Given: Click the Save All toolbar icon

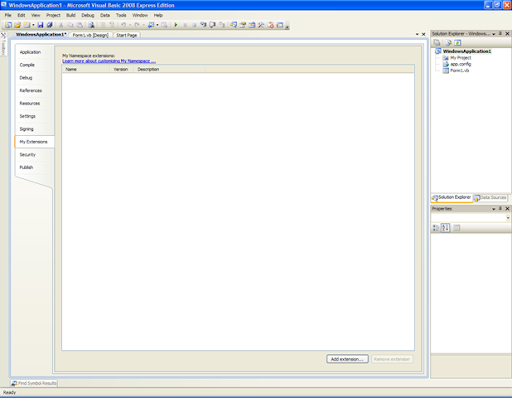Looking at the screenshot, I should 49,25.
